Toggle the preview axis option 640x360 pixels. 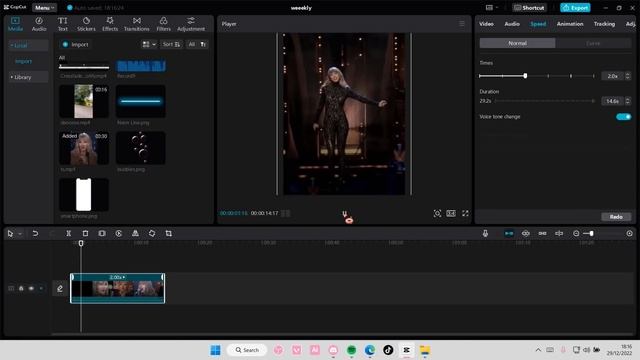[559, 233]
